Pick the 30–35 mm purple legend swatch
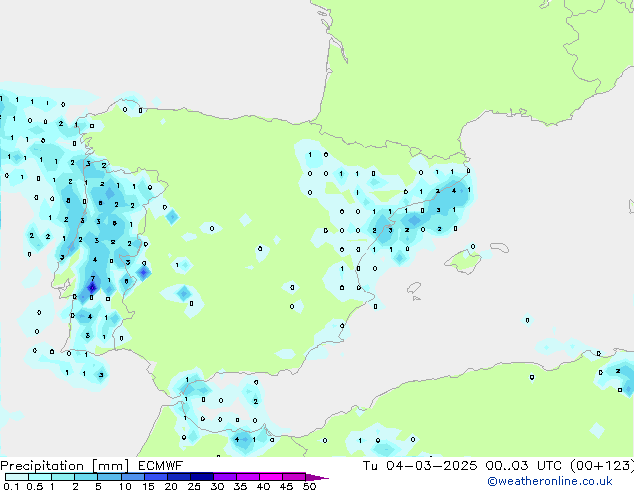Viewport: 634px width, 490px height. click(x=224, y=477)
